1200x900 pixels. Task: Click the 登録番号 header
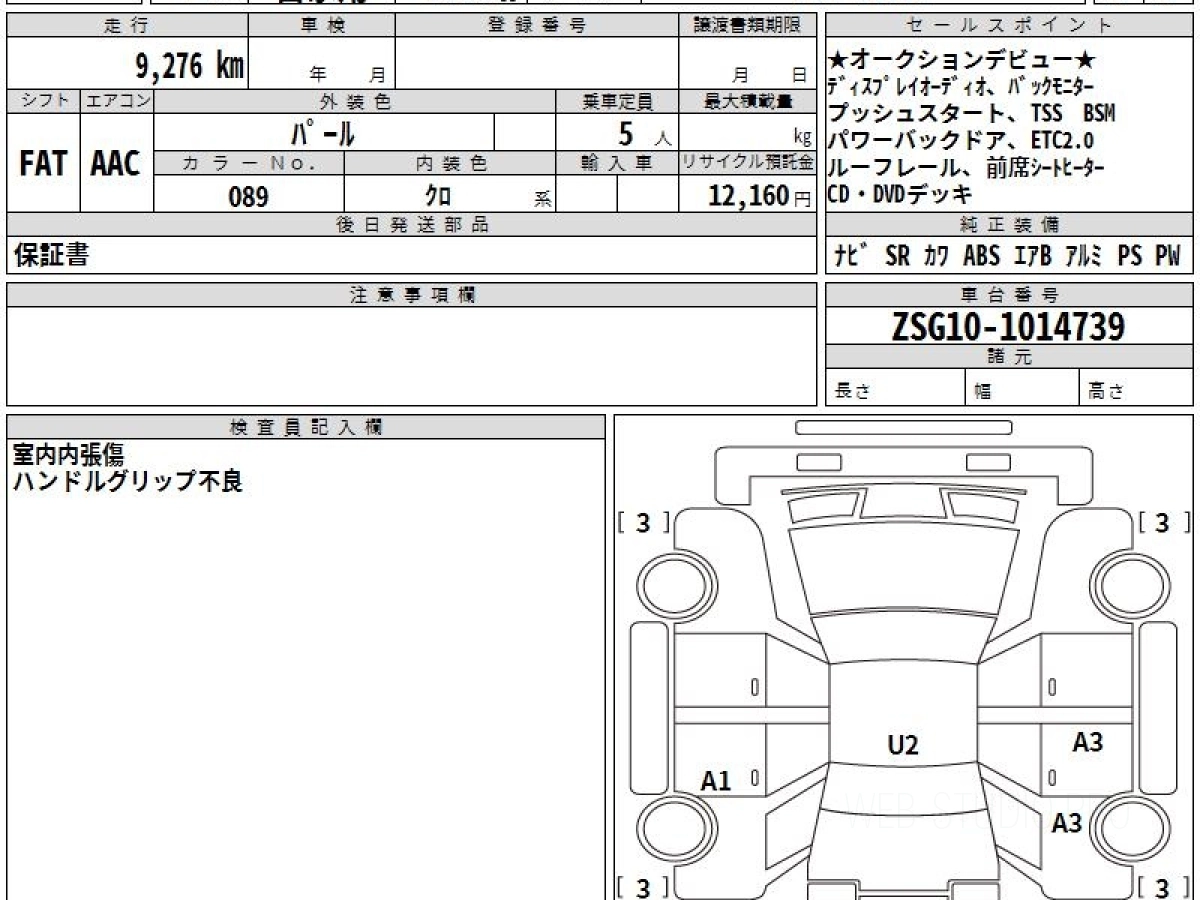point(537,26)
